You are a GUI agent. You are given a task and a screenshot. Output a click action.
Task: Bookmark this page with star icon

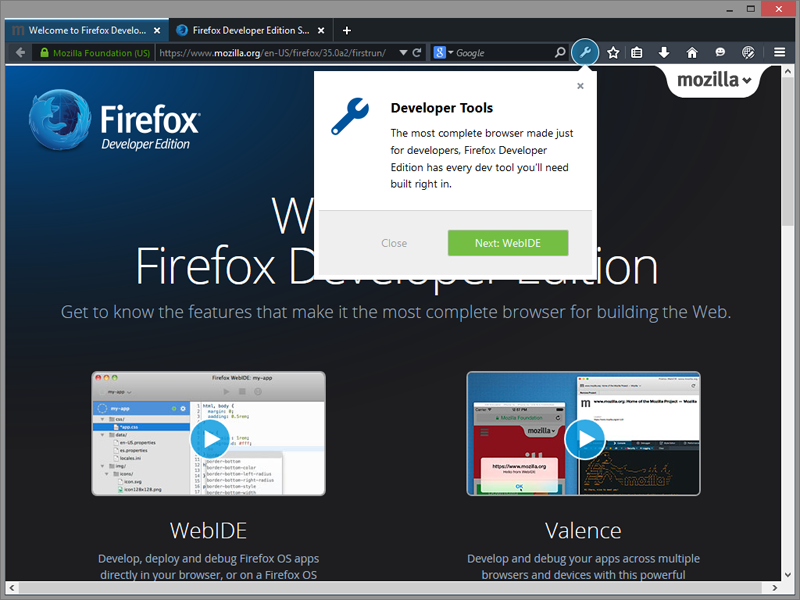pyautogui.click(x=613, y=53)
